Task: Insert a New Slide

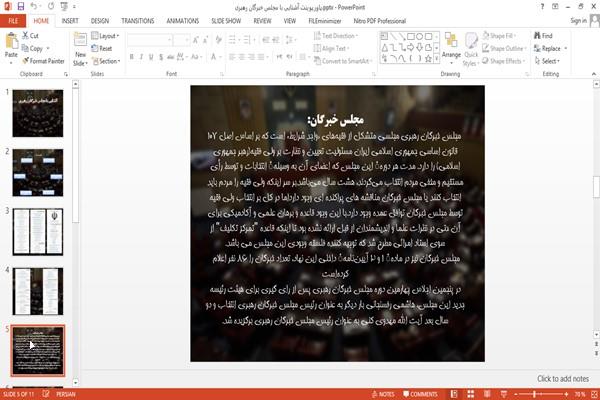Action: [x=80, y=49]
